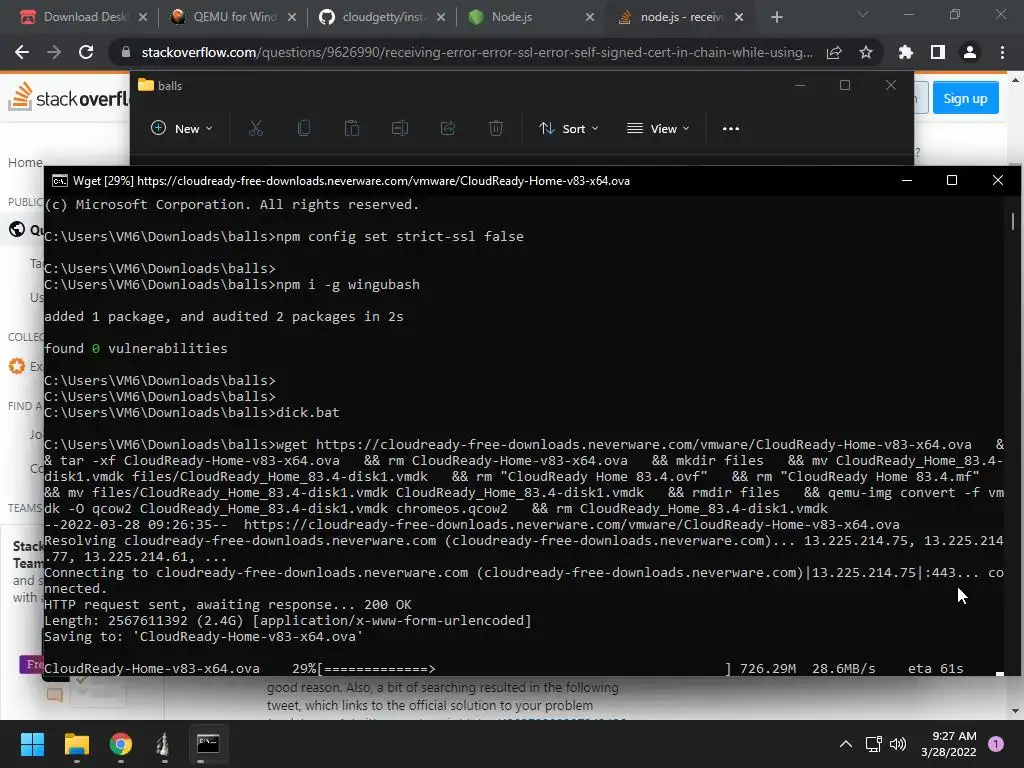The width and height of the screenshot is (1024, 768).
Task: Switch to the QEMU for Windows tab
Action: pos(232,17)
